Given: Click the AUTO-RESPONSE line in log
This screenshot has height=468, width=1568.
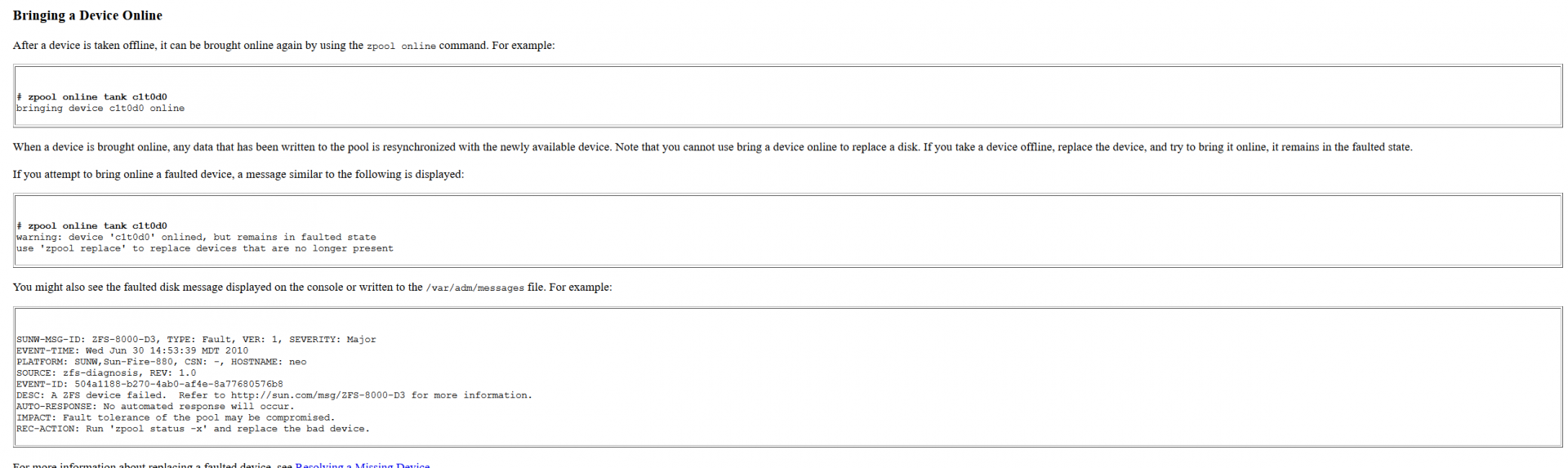Looking at the screenshot, I should [x=155, y=407].
